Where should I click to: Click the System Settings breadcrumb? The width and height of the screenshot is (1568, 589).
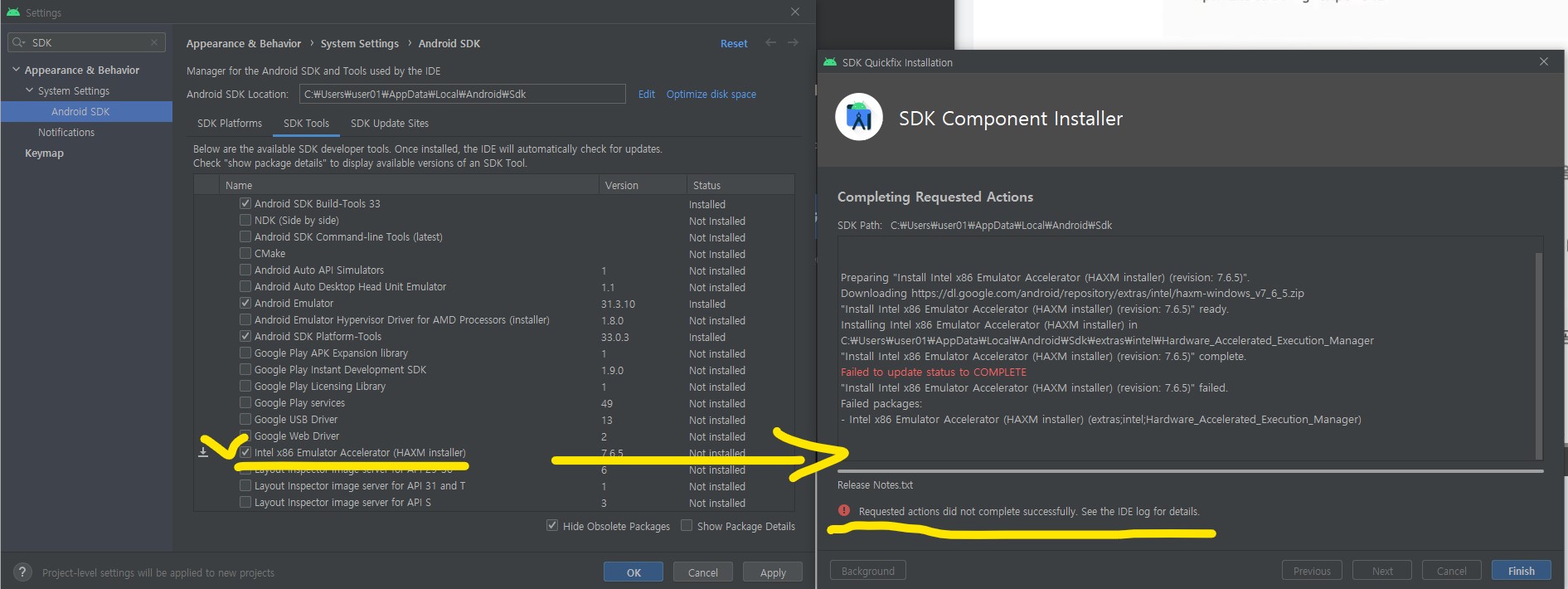tap(360, 43)
